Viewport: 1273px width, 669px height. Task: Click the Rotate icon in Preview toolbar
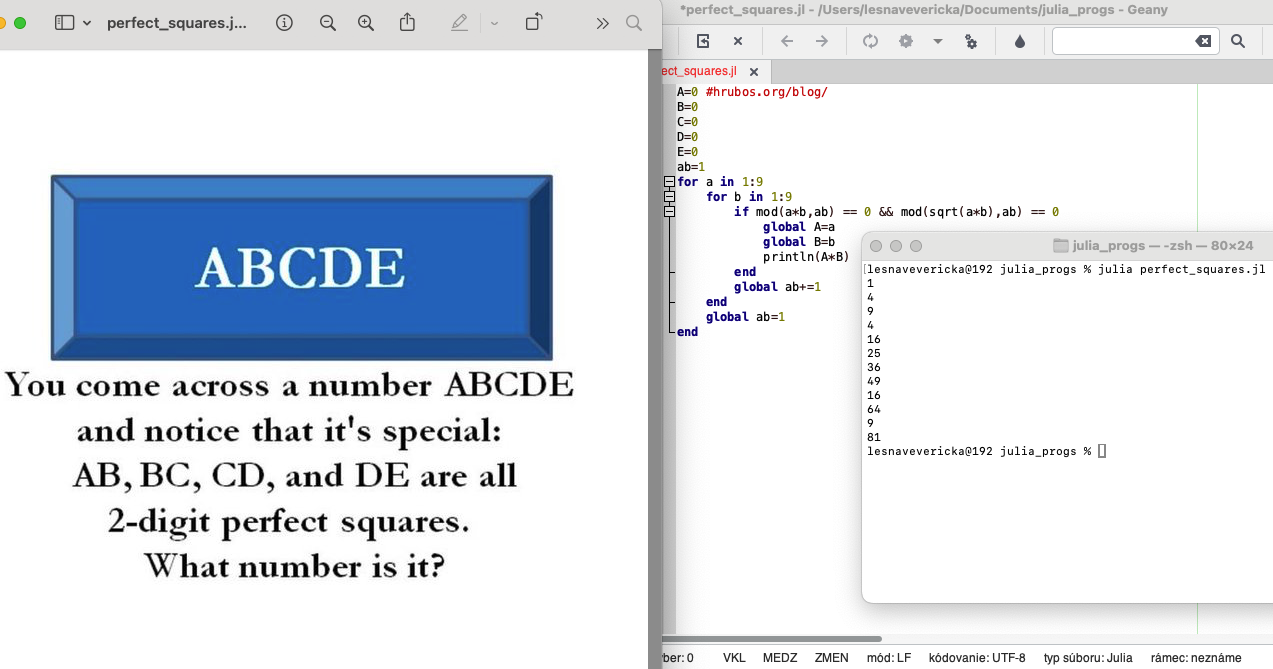(533, 22)
